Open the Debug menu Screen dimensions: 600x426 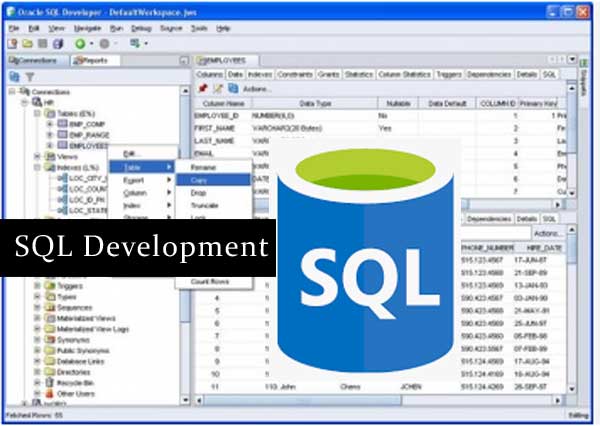[x=141, y=29]
